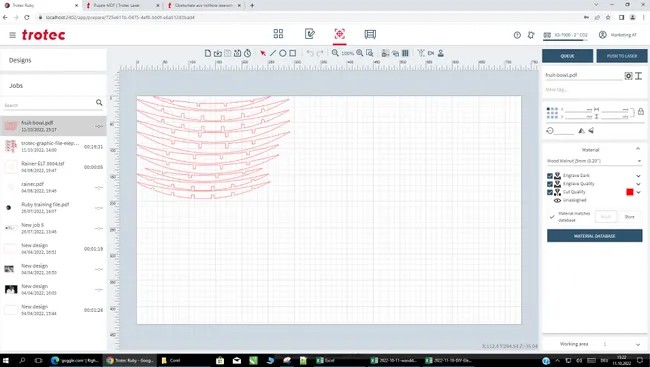Uncheck the Engrave Quality checkbox
The height and width of the screenshot is (367, 650).
pos(550,184)
